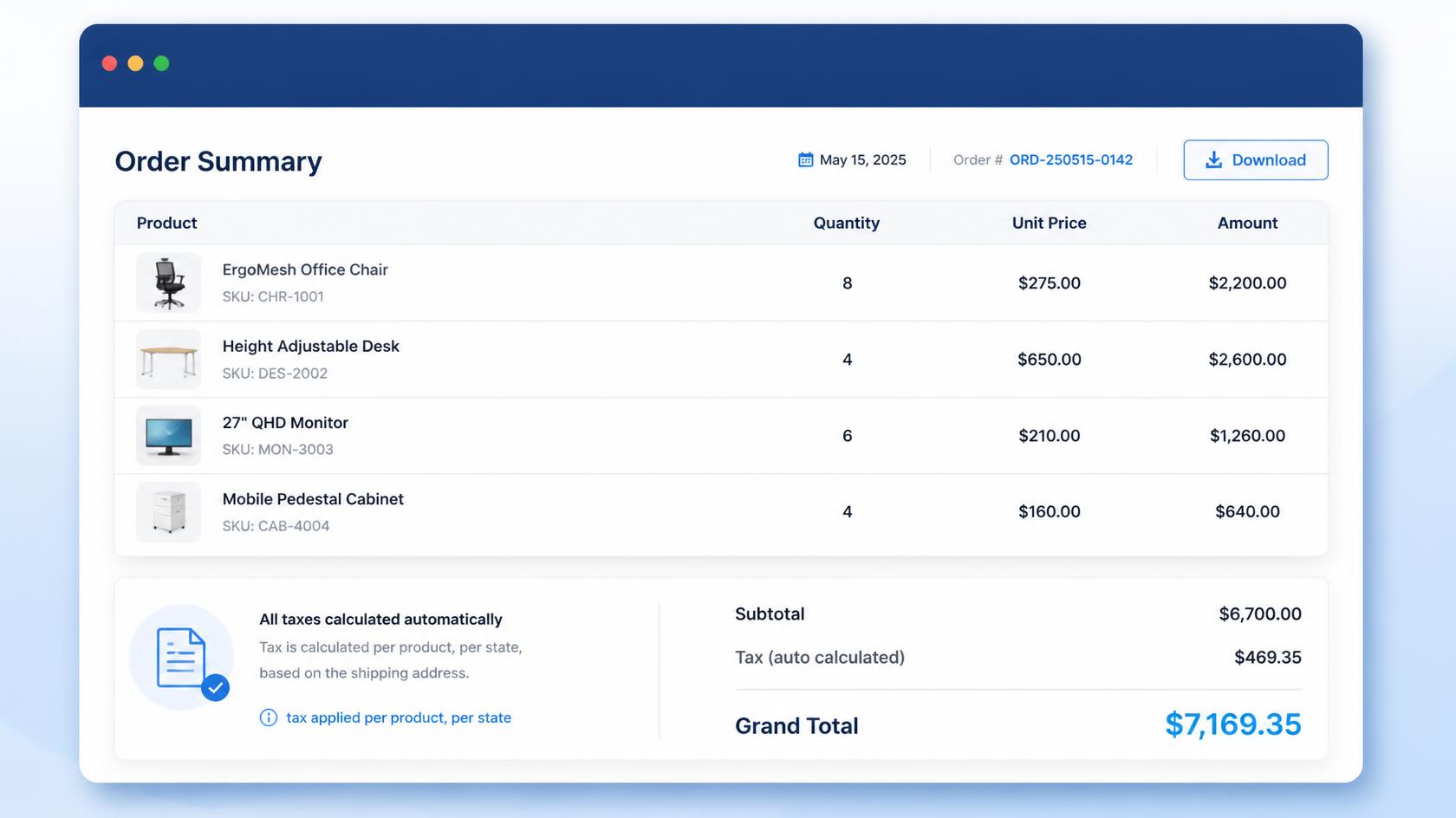Click the Order Summary heading
1456x818 pixels.
[218, 162]
